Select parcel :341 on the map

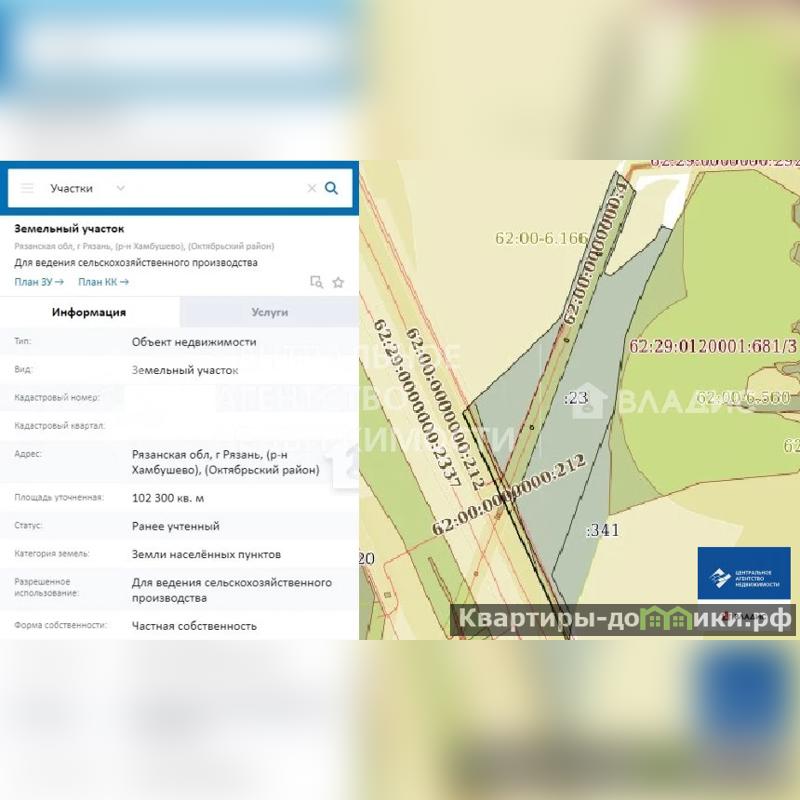point(602,530)
